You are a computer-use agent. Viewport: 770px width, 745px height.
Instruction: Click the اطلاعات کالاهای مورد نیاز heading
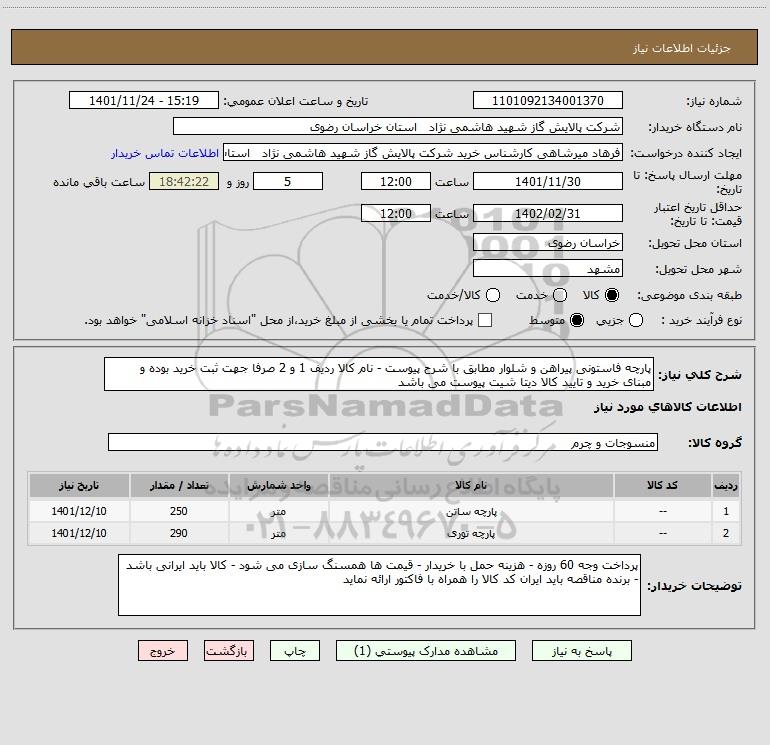[x=667, y=407]
